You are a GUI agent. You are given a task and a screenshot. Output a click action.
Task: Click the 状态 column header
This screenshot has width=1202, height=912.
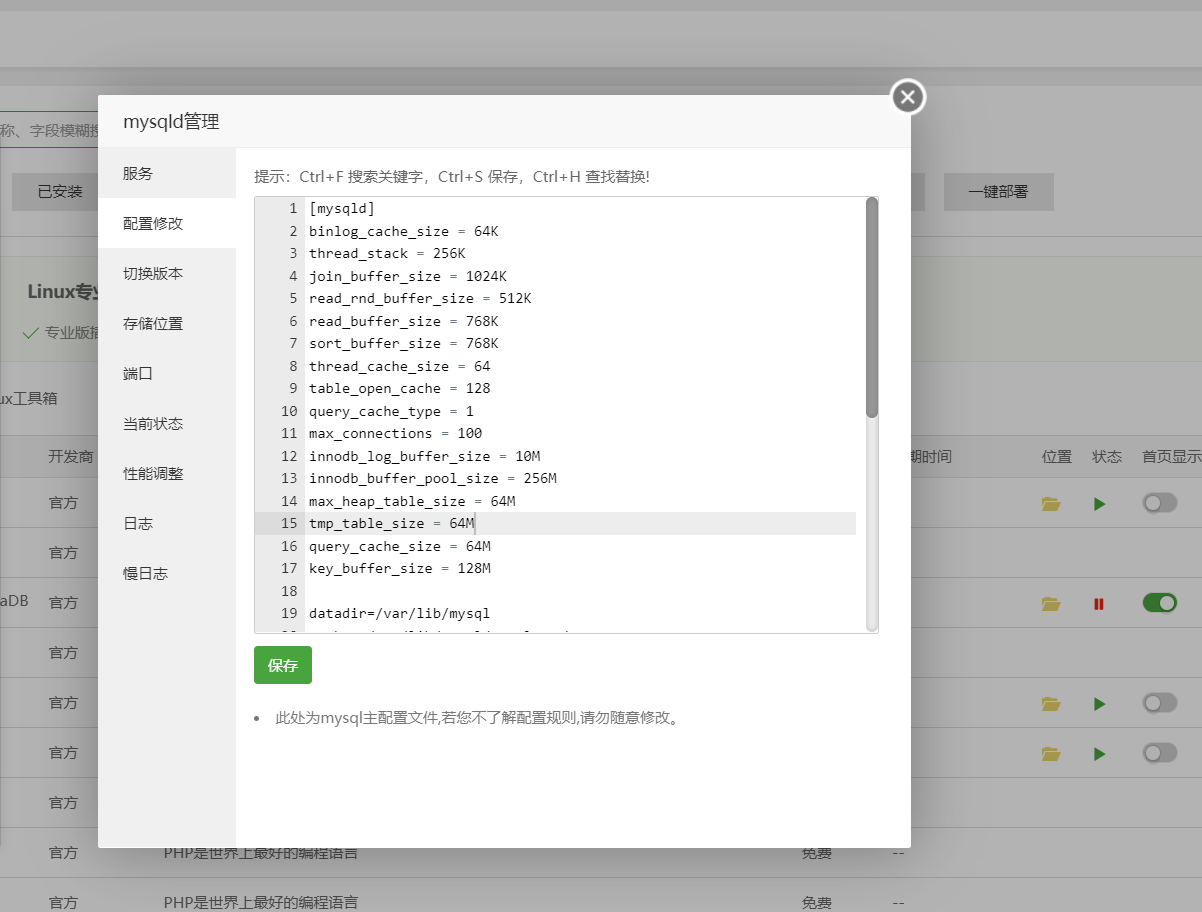1107,456
